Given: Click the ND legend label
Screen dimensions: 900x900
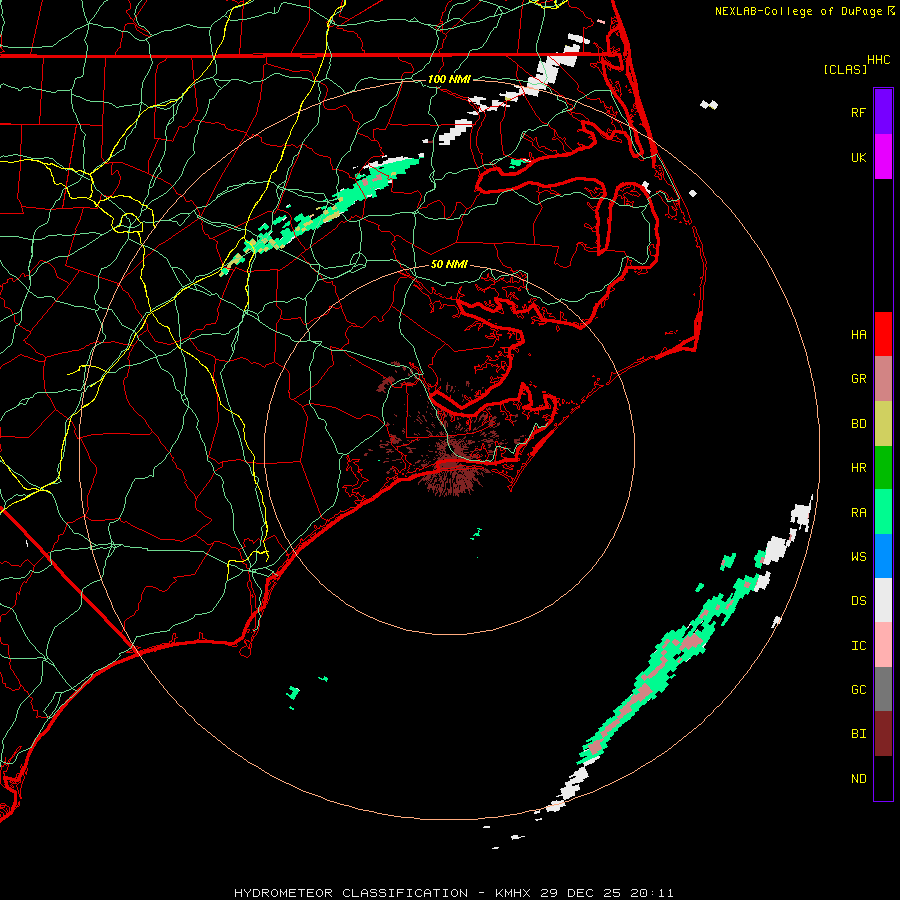Looking at the screenshot, I should 858,779.
